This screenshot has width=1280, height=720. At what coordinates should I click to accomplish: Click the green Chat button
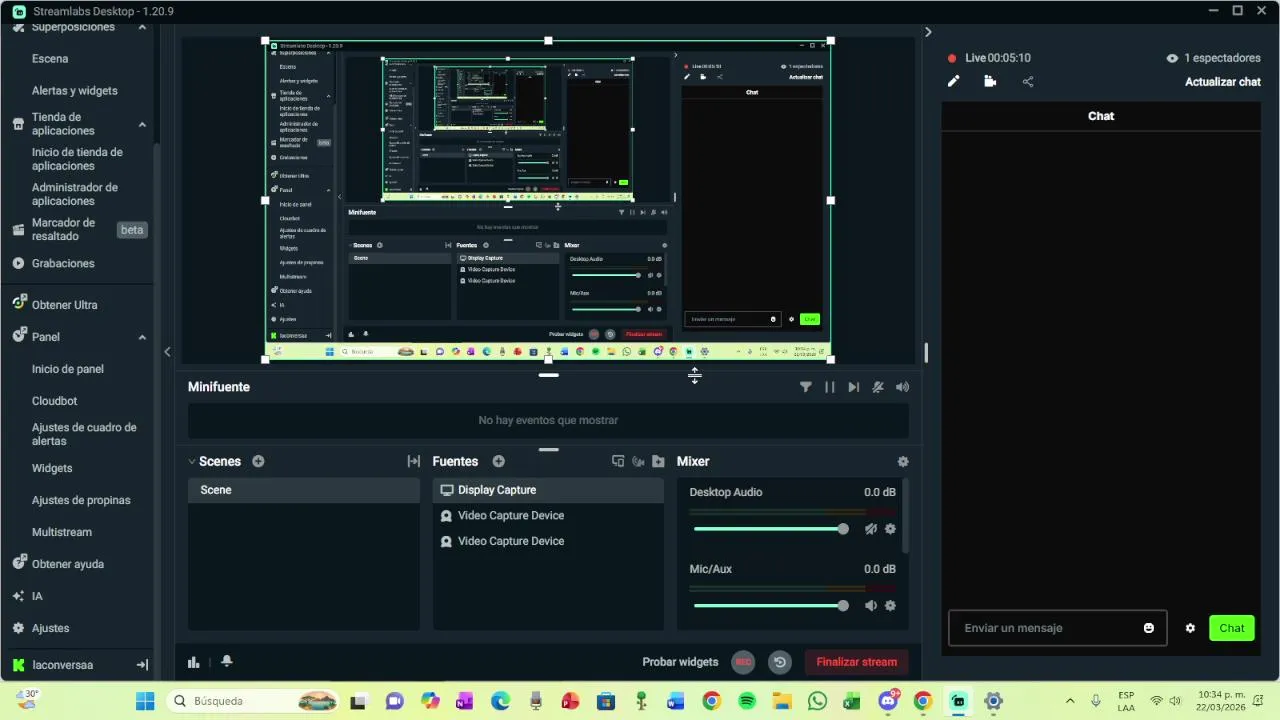click(x=1232, y=628)
